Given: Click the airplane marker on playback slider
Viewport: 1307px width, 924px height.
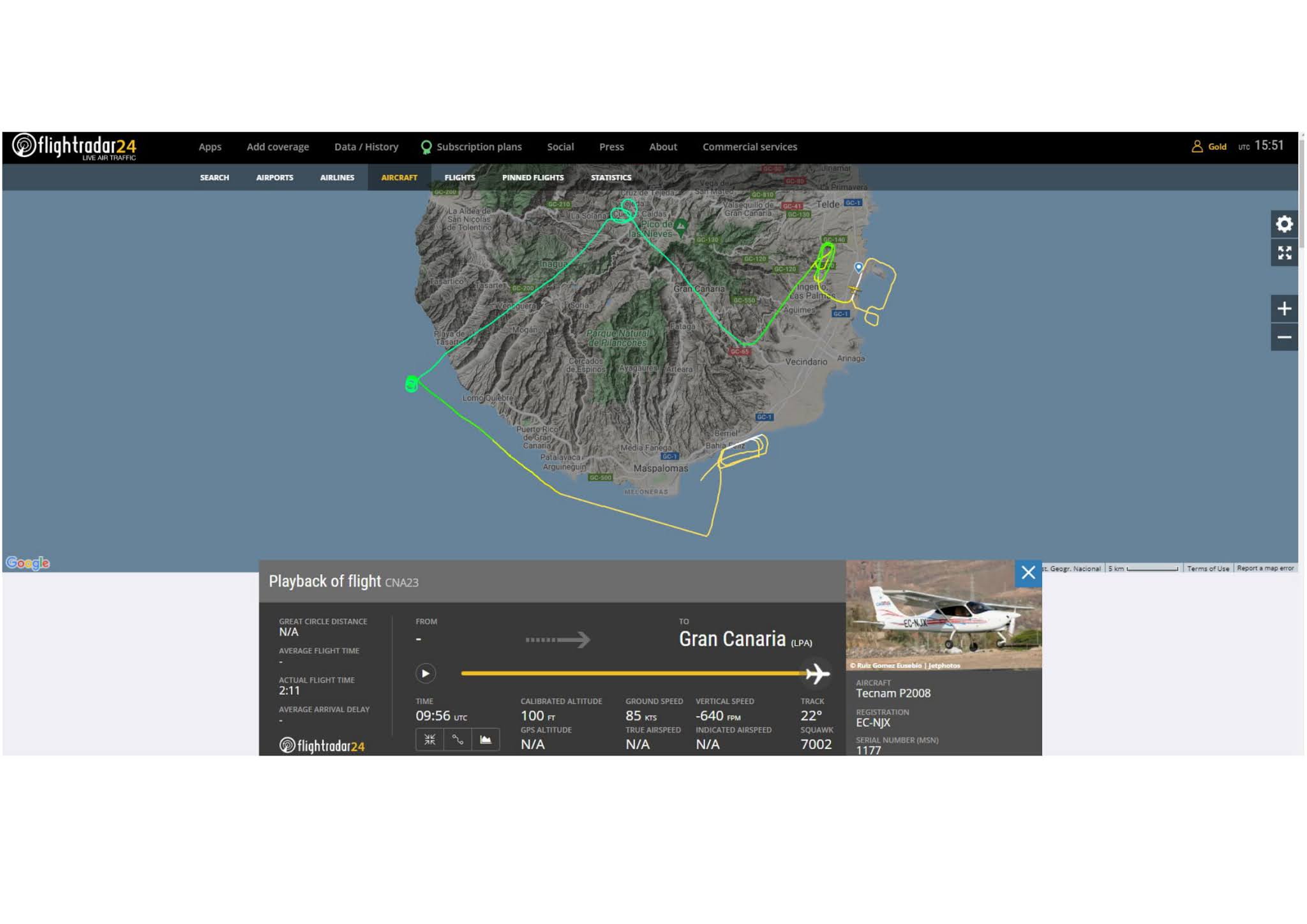Looking at the screenshot, I should click(x=817, y=673).
